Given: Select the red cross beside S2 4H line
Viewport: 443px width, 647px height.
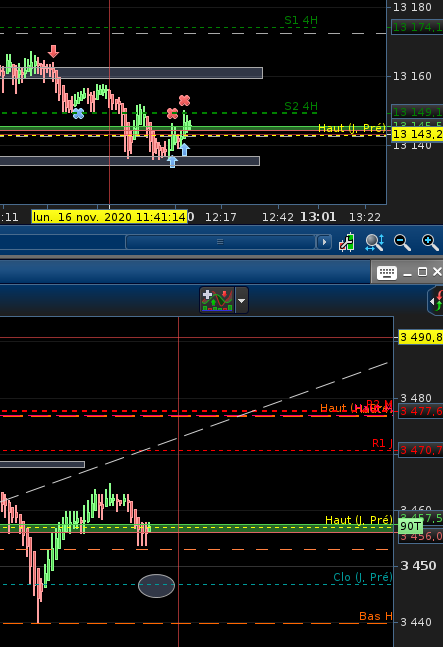Looking at the screenshot, I should click(x=172, y=113).
